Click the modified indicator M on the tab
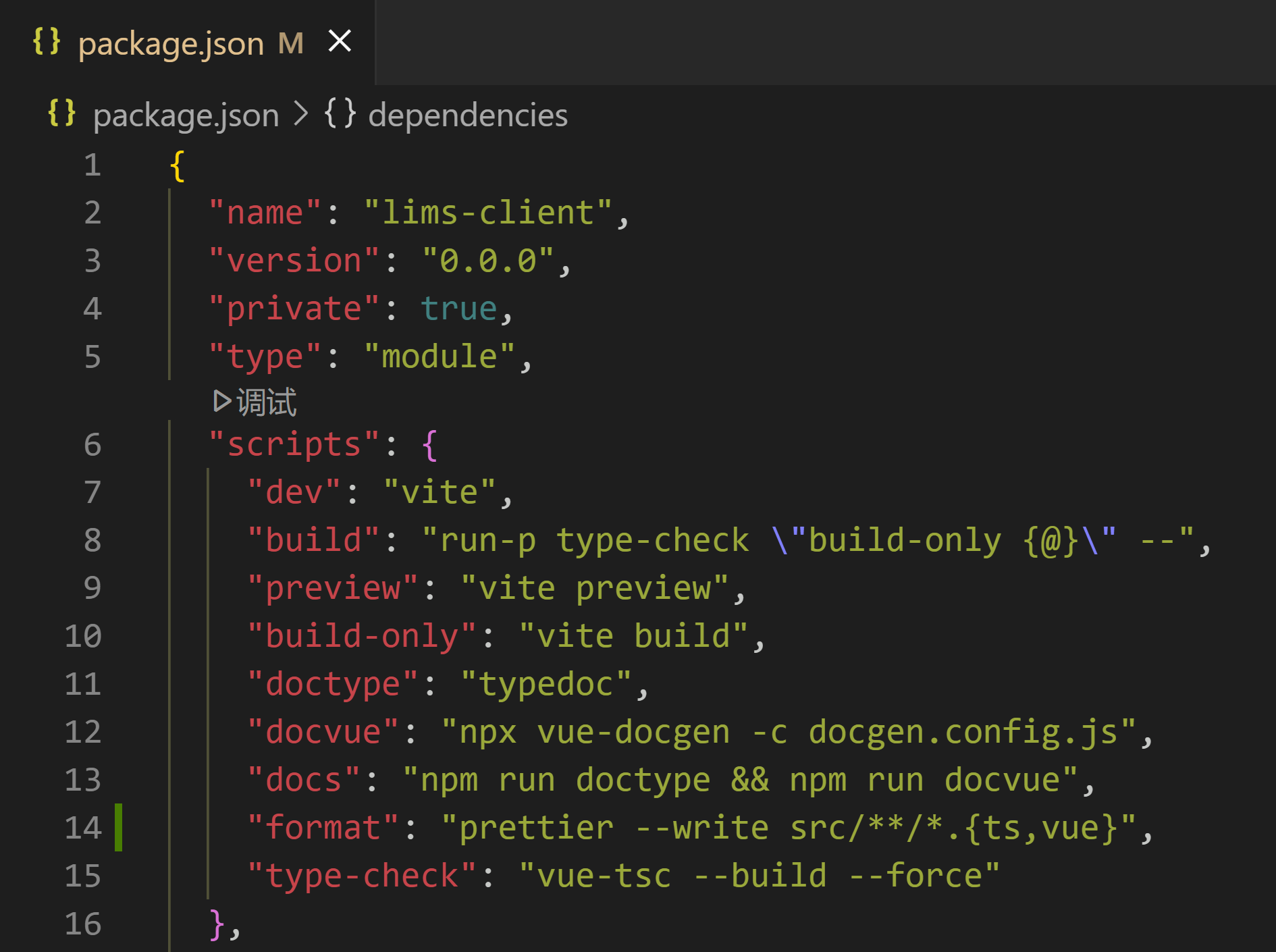 pyautogui.click(x=290, y=43)
